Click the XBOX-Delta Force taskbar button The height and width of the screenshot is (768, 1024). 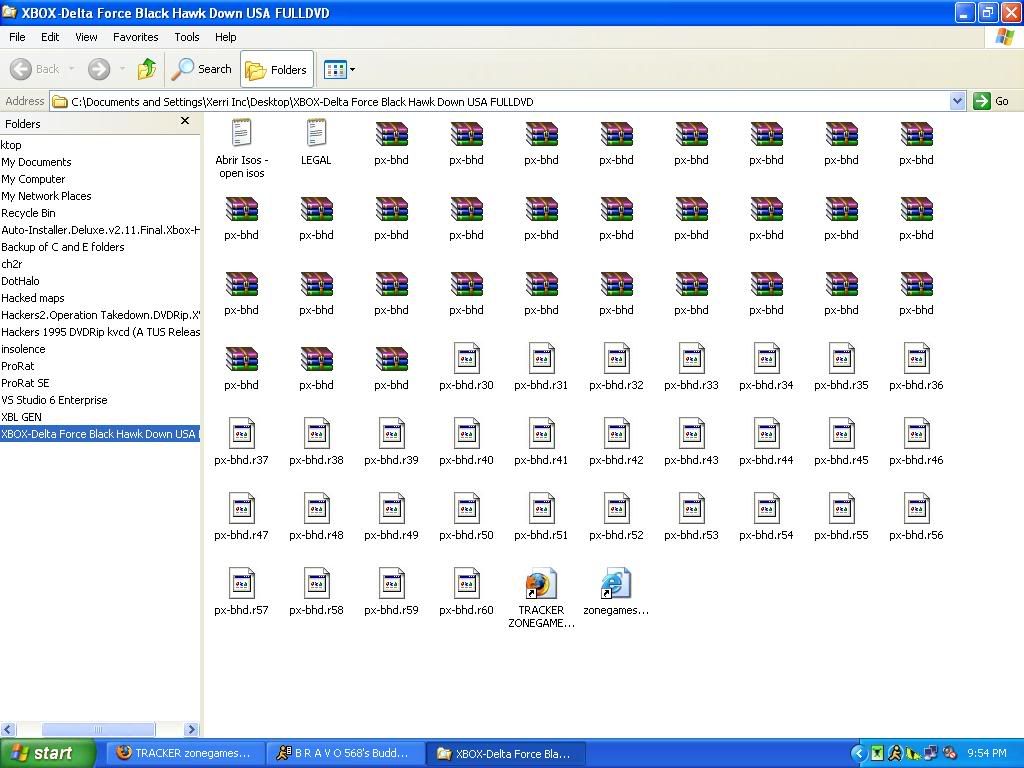tap(506, 753)
